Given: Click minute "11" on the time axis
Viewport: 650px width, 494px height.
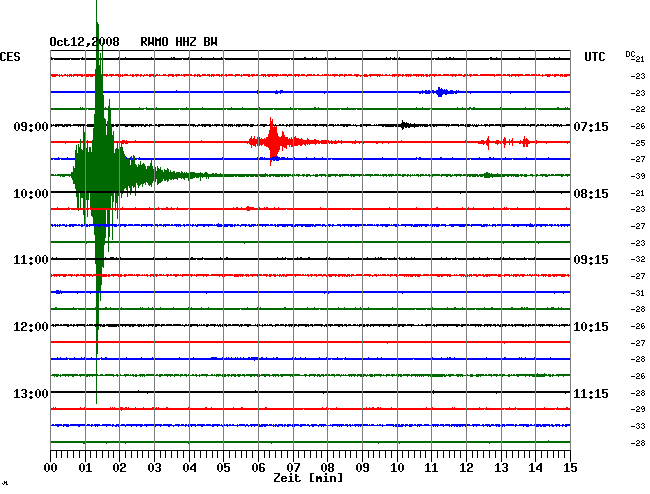Looking at the screenshot, I should pos(431,468).
